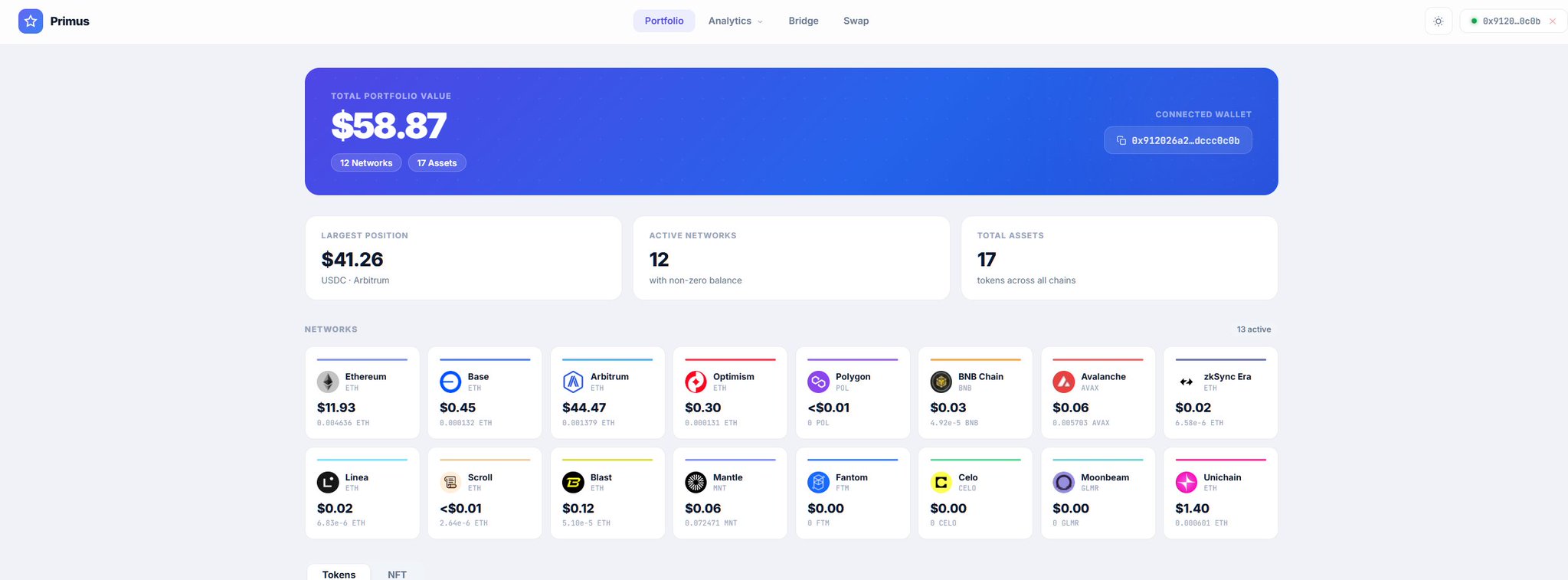This screenshot has width=1568, height=580.
Task: Toggle the light/dark theme sun icon
Action: pyautogui.click(x=1439, y=21)
